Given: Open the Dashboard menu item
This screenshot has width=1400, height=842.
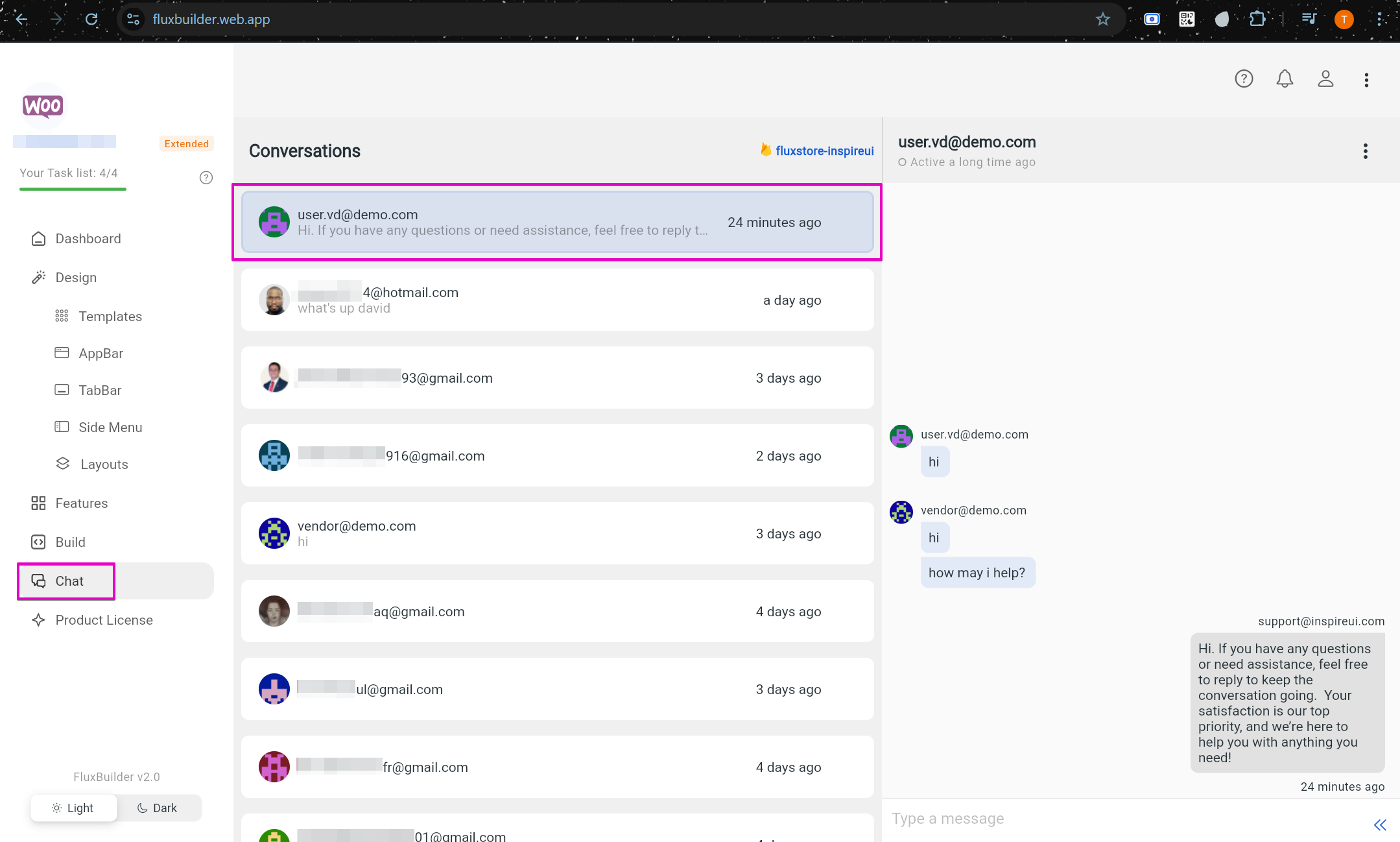Looking at the screenshot, I should (88, 239).
